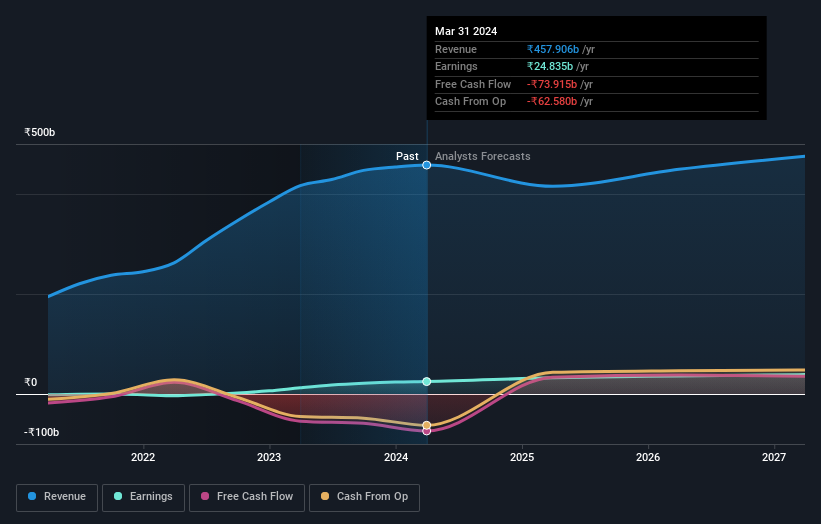Click the Past label on chart
The height and width of the screenshot is (524, 821).
(x=407, y=157)
